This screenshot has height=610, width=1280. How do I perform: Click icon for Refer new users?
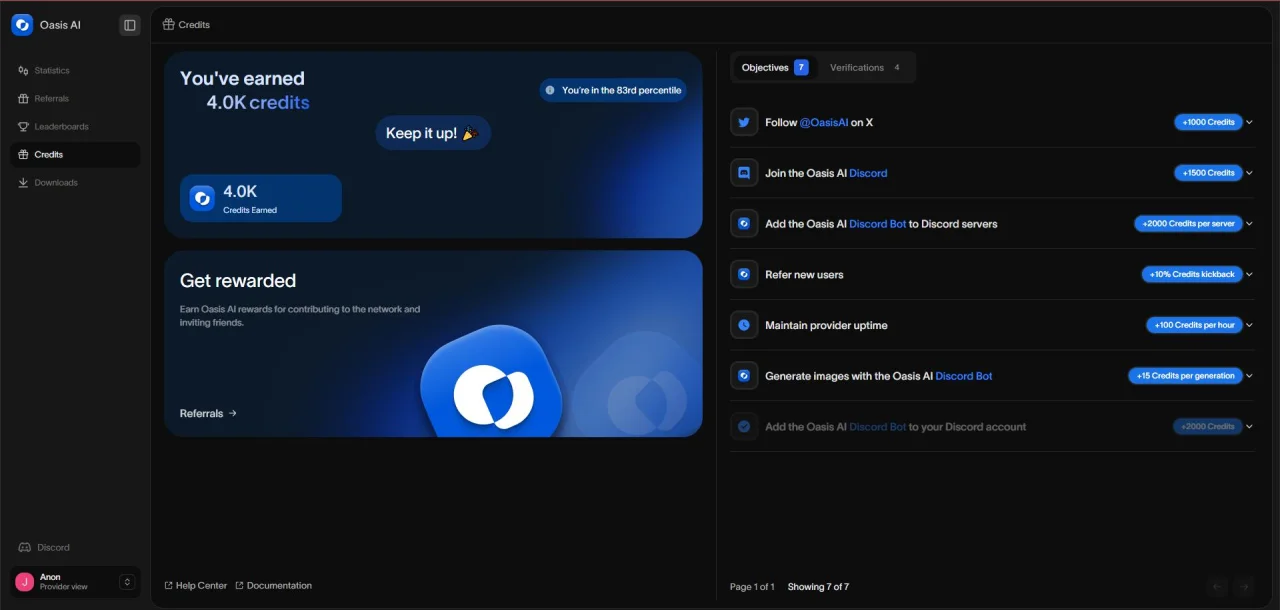(x=744, y=274)
